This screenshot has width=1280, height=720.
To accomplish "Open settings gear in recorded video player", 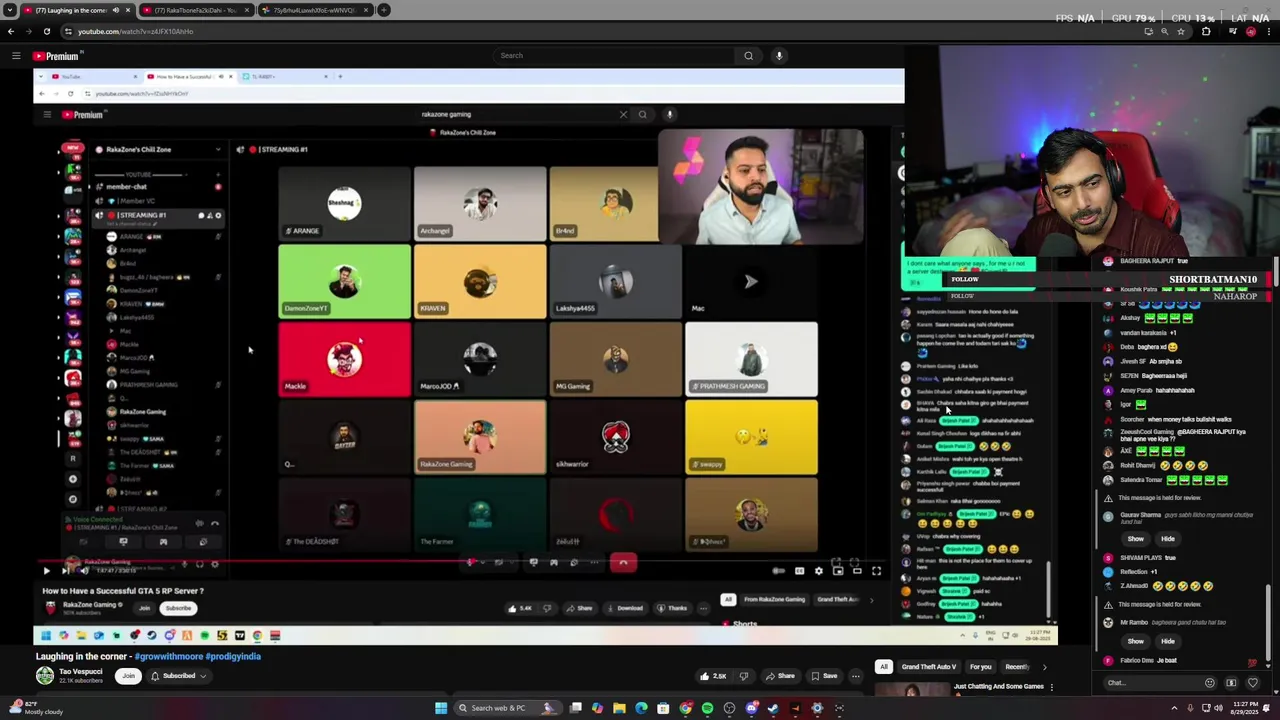I will 819,571.
